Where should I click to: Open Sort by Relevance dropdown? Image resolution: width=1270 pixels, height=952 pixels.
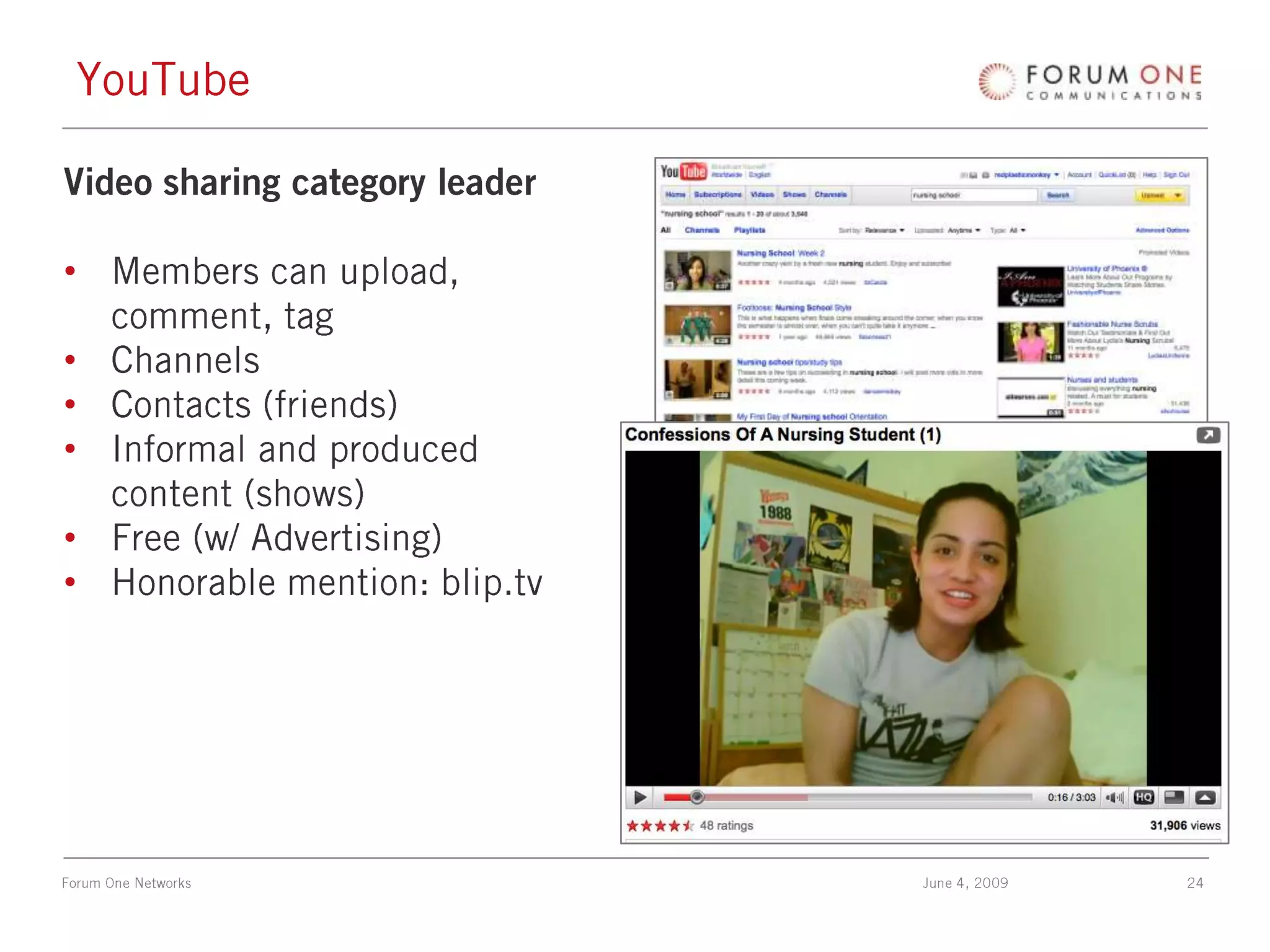coord(884,231)
